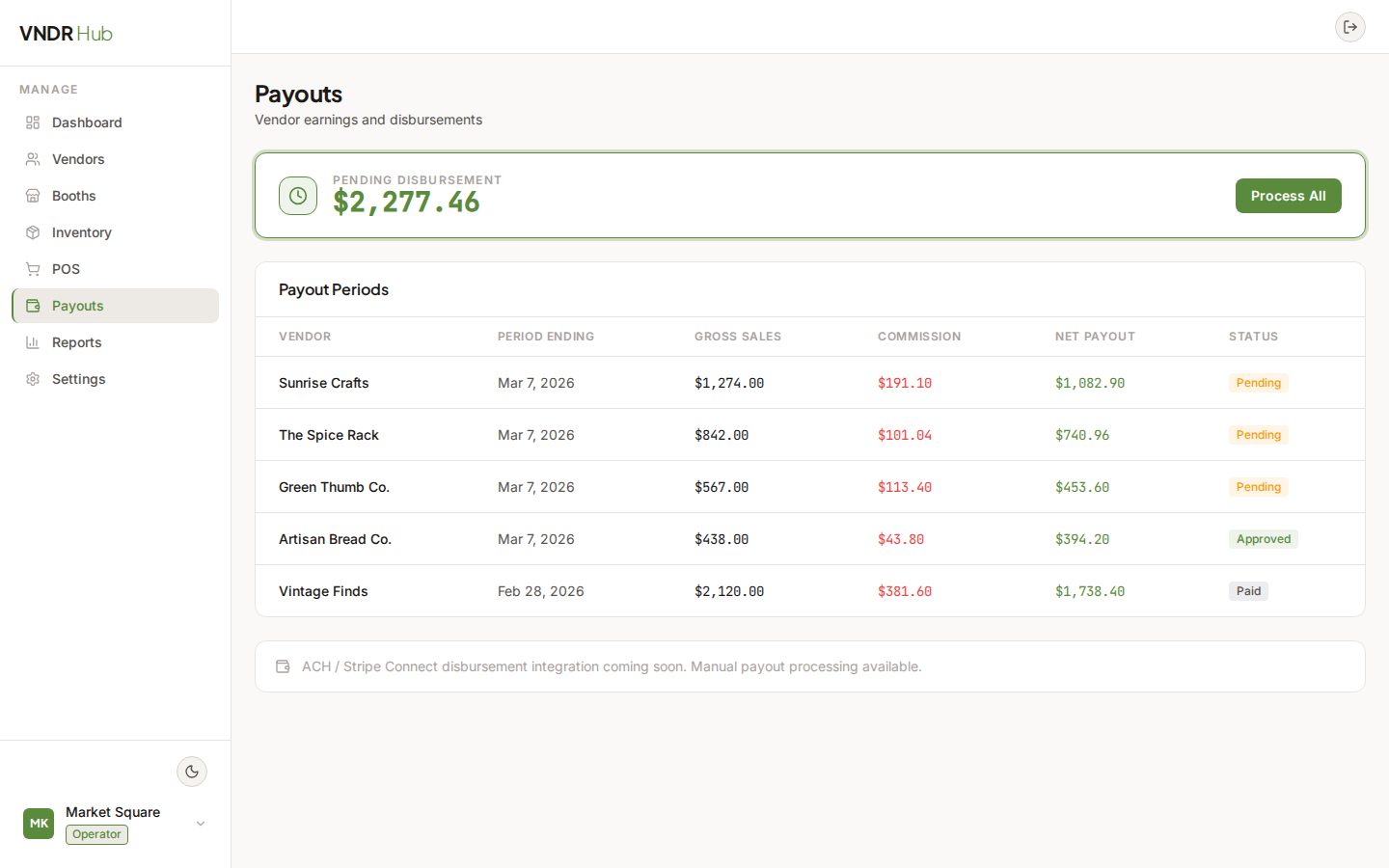Viewport: 1389px width, 868px height.
Task: Select the Vendors sidebar icon
Action: pyautogui.click(x=33, y=159)
